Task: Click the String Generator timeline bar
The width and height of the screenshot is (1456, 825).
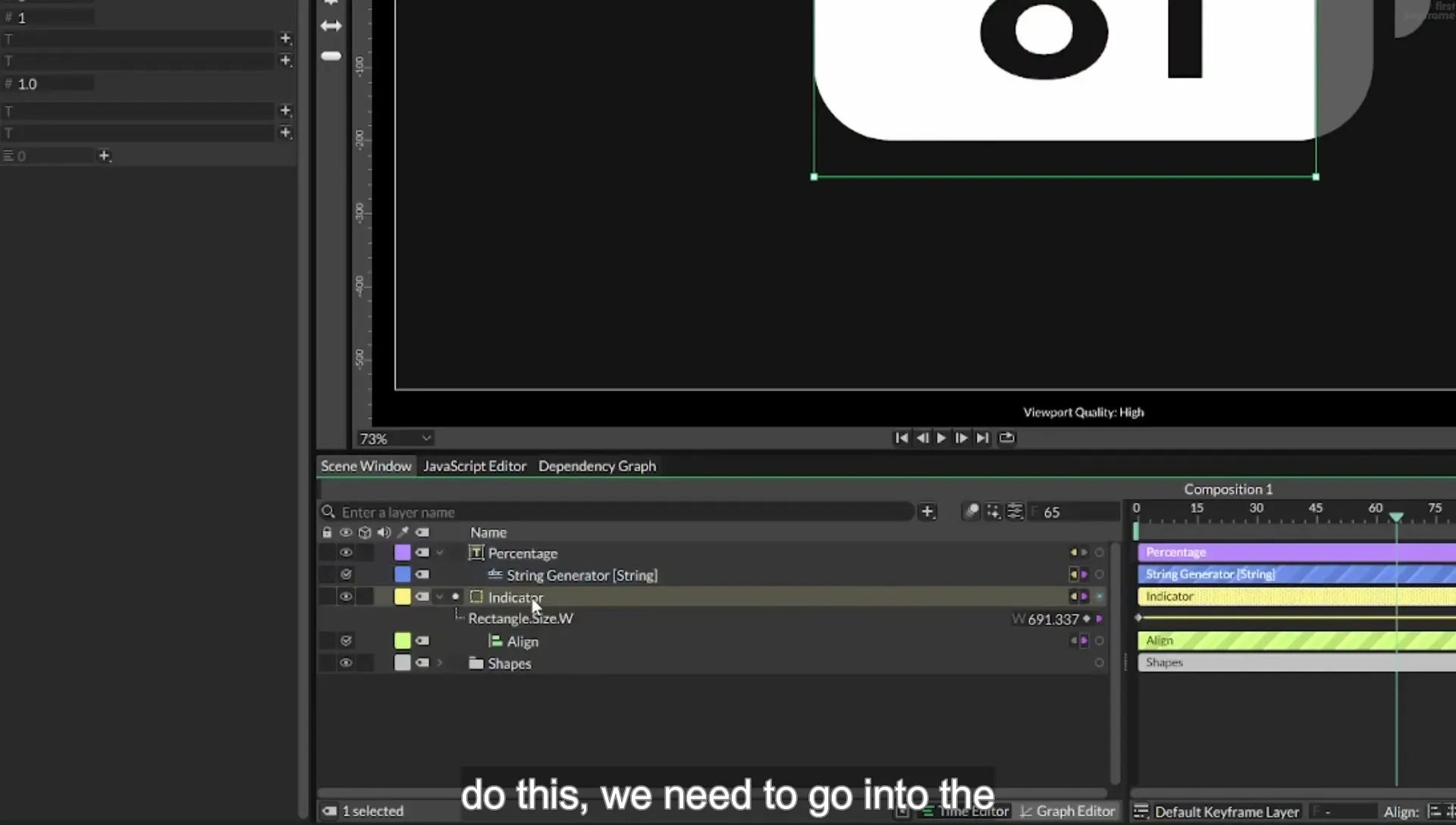Action: coord(1296,574)
